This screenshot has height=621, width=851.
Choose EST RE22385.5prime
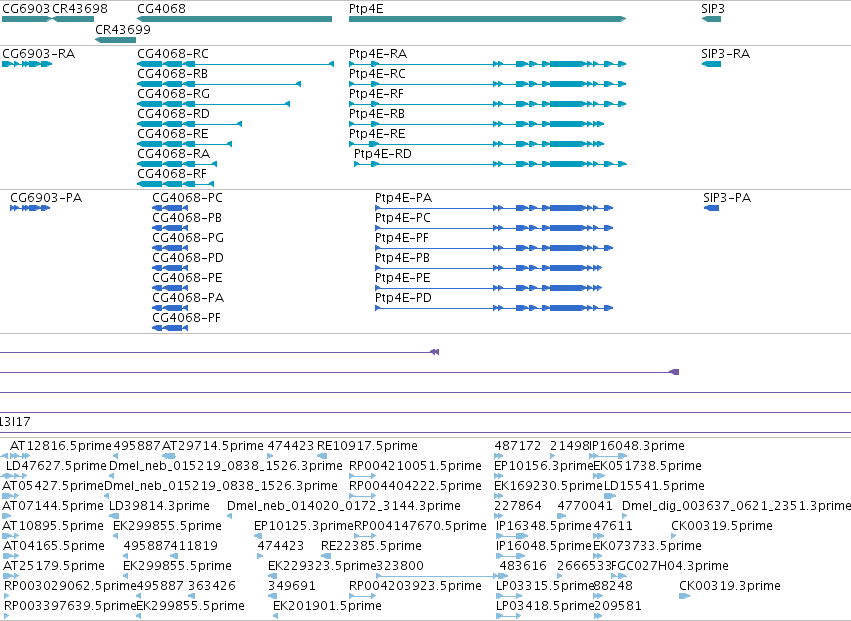pos(371,547)
